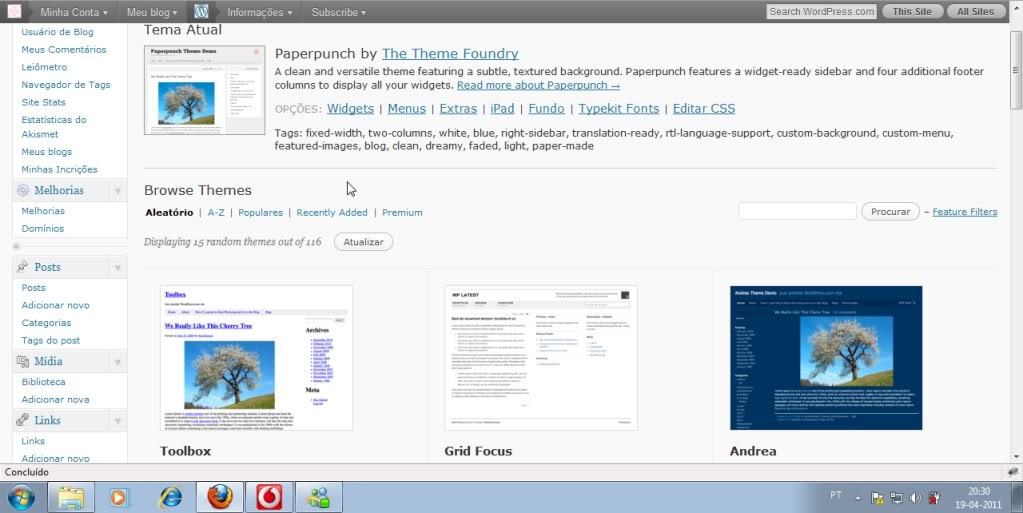Viewport: 1023px width, 513px height.
Task: Click the Toolbox theme preview thumbnail
Action: click(x=256, y=358)
